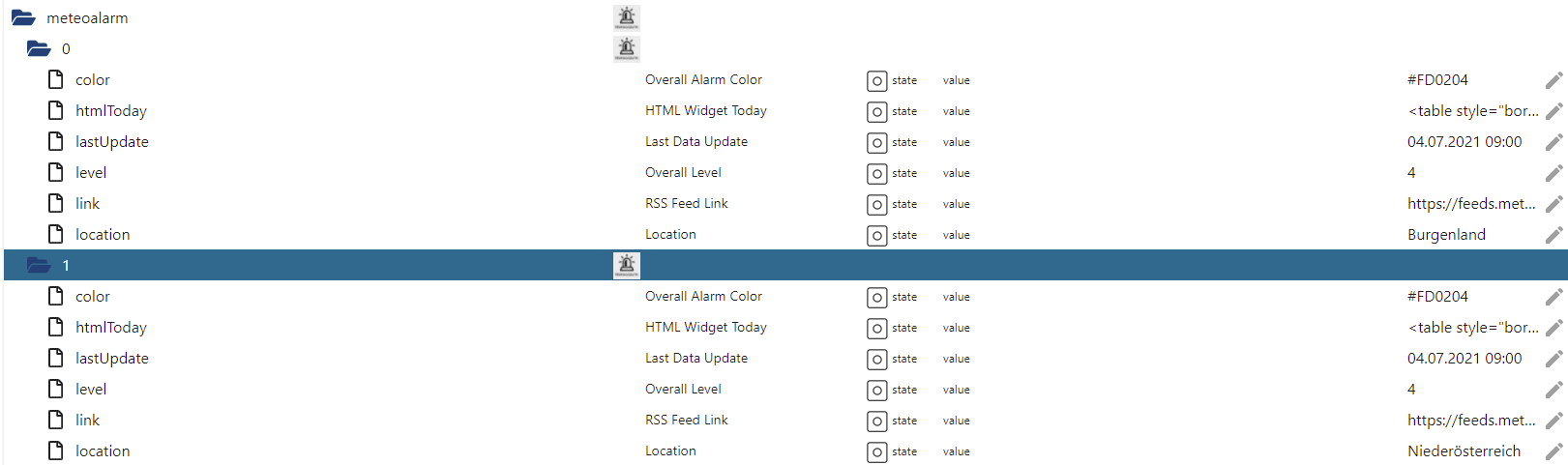The height and width of the screenshot is (465, 1568).
Task: Click the Burgenland location value
Action: (1446, 235)
